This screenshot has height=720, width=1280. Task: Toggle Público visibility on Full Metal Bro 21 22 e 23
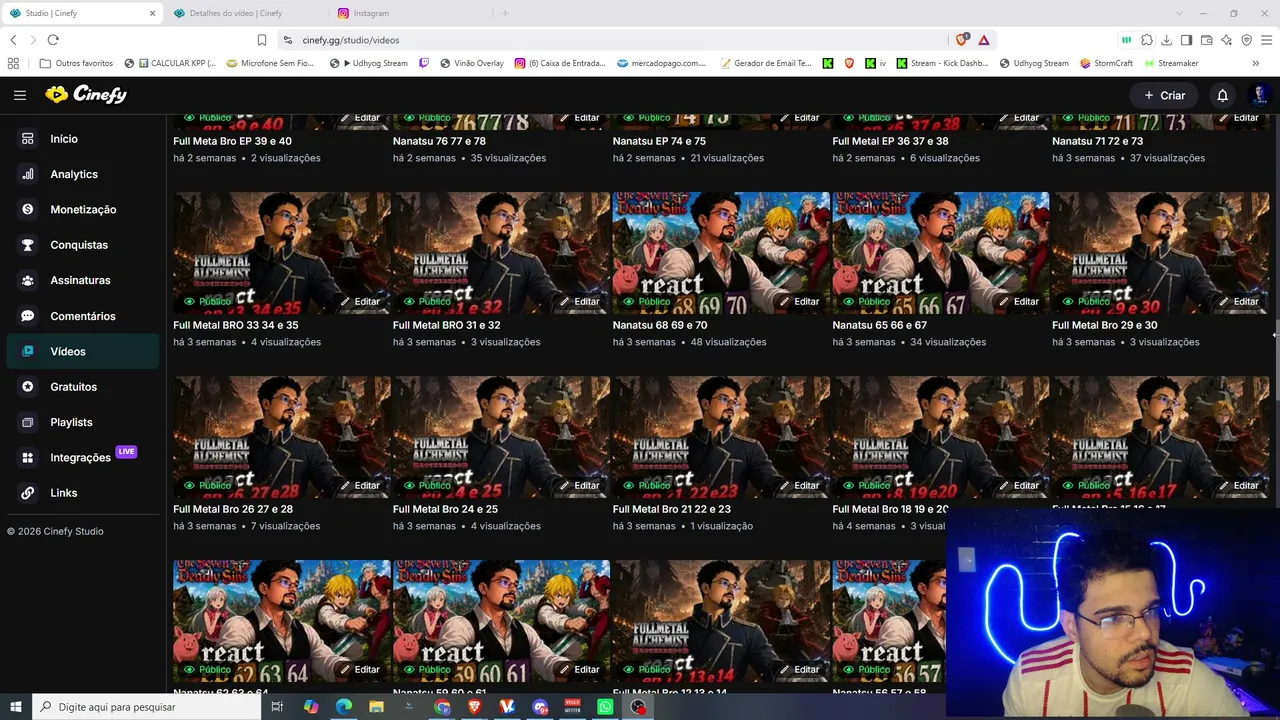click(647, 485)
